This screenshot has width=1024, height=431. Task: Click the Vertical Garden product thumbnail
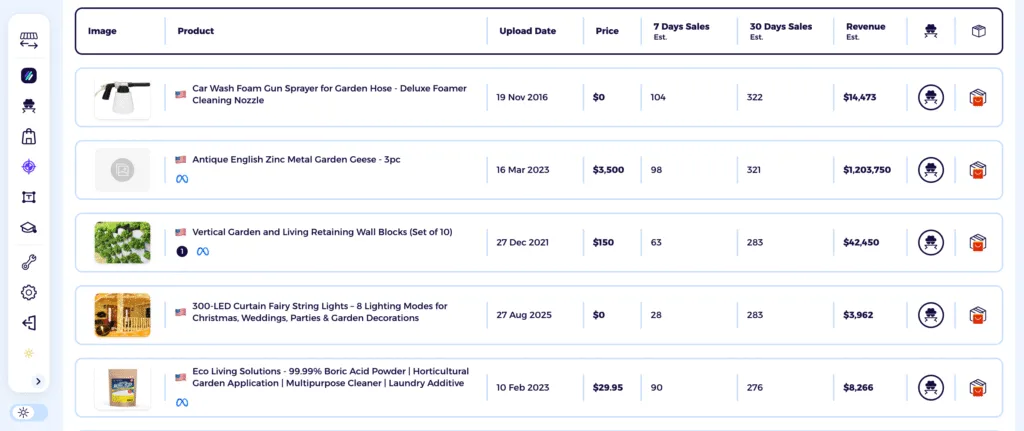122,243
